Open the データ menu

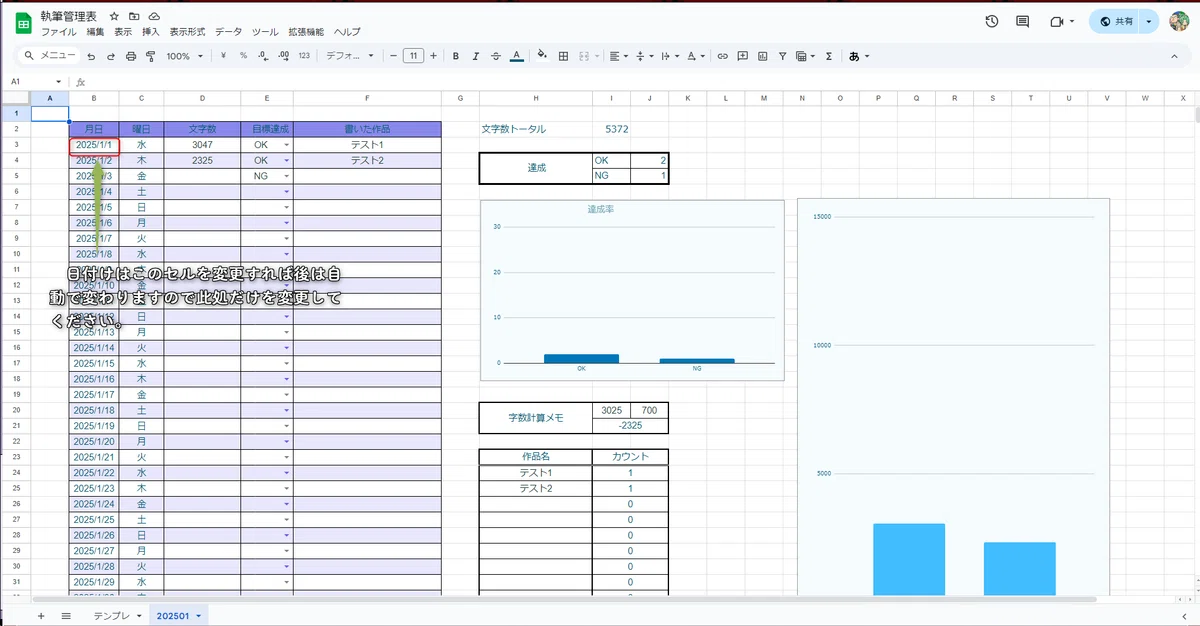click(x=228, y=32)
